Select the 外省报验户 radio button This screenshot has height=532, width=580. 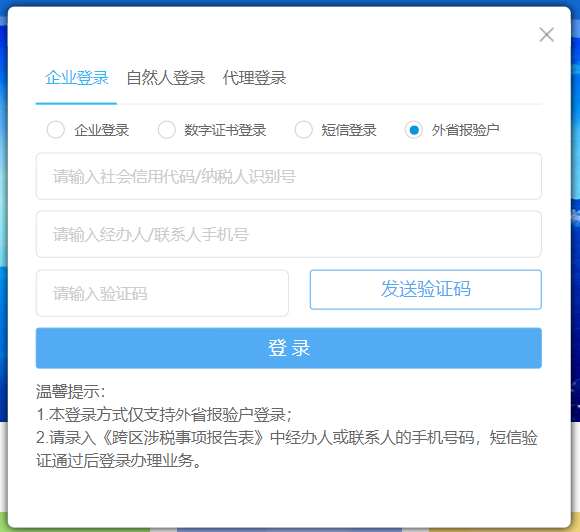(414, 130)
